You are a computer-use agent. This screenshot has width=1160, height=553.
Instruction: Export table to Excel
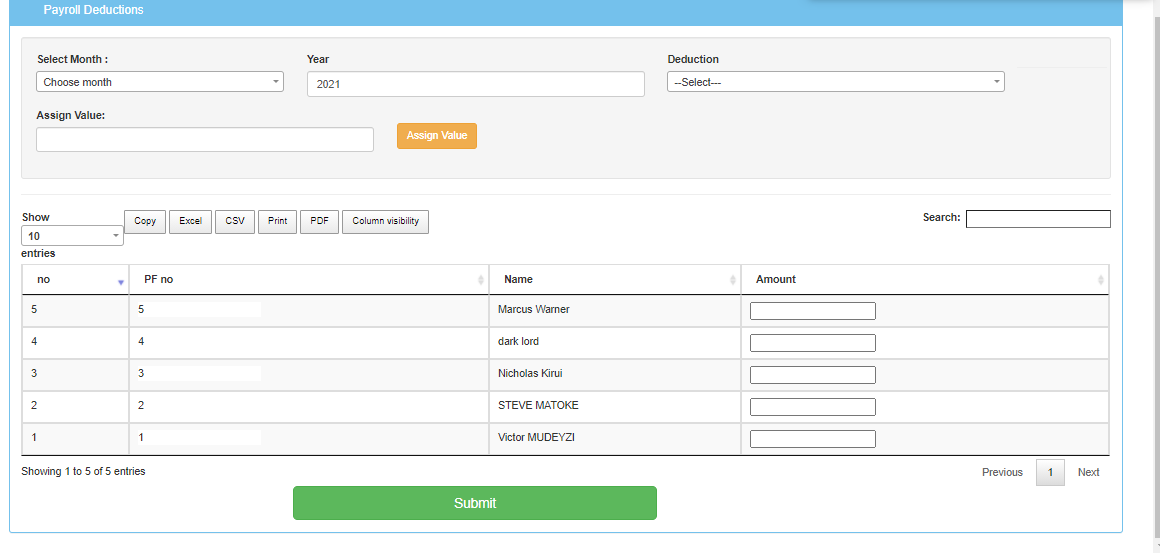coord(190,221)
